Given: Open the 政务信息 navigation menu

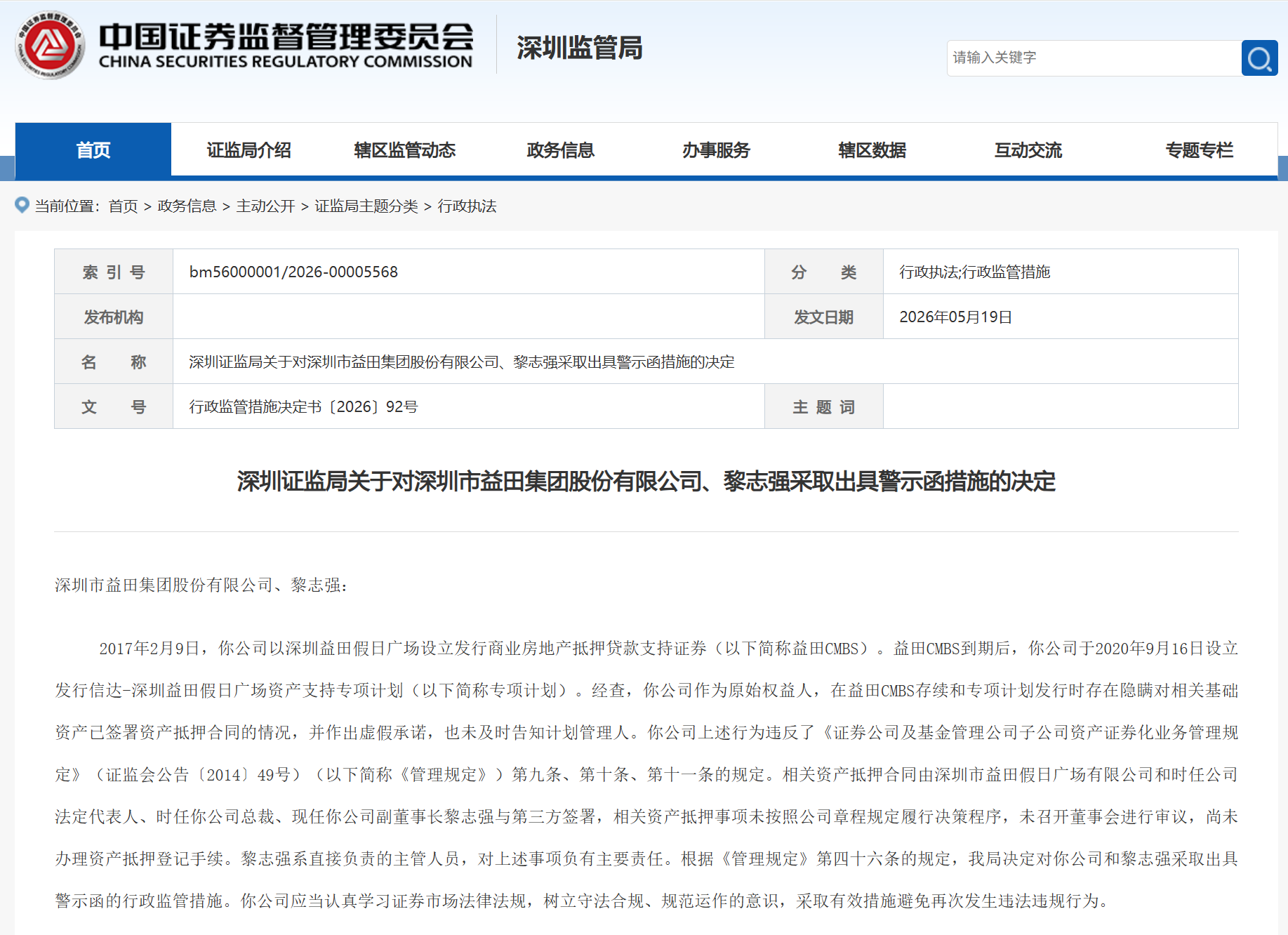Looking at the screenshot, I should (561, 150).
